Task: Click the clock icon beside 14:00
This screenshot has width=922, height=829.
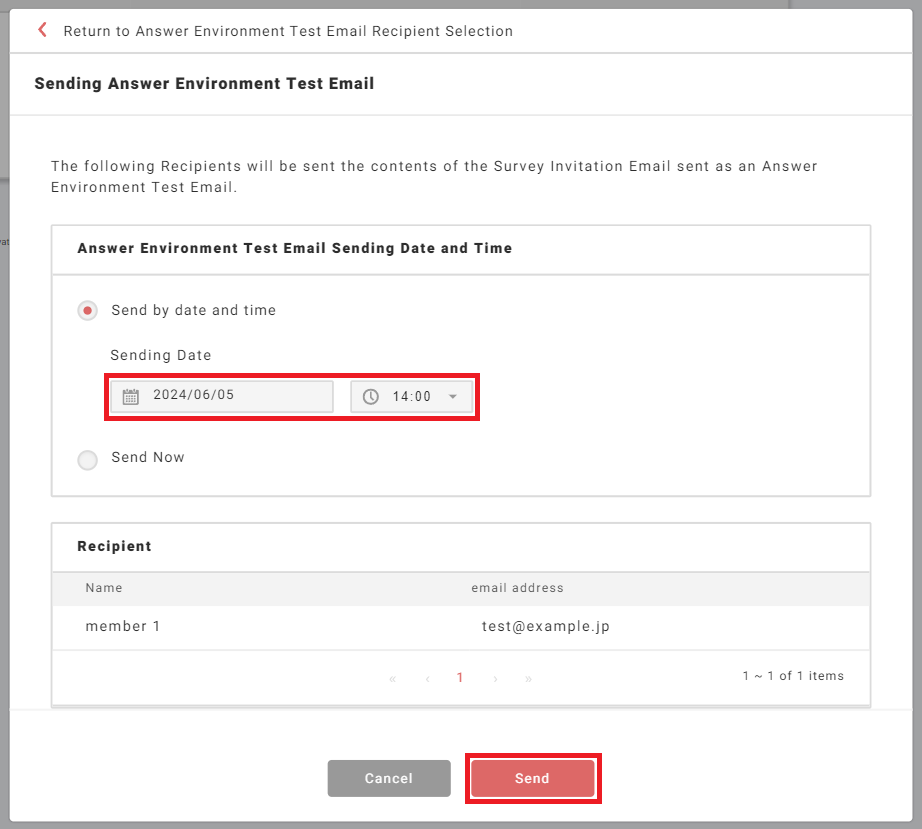Action: click(x=371, y=397)
